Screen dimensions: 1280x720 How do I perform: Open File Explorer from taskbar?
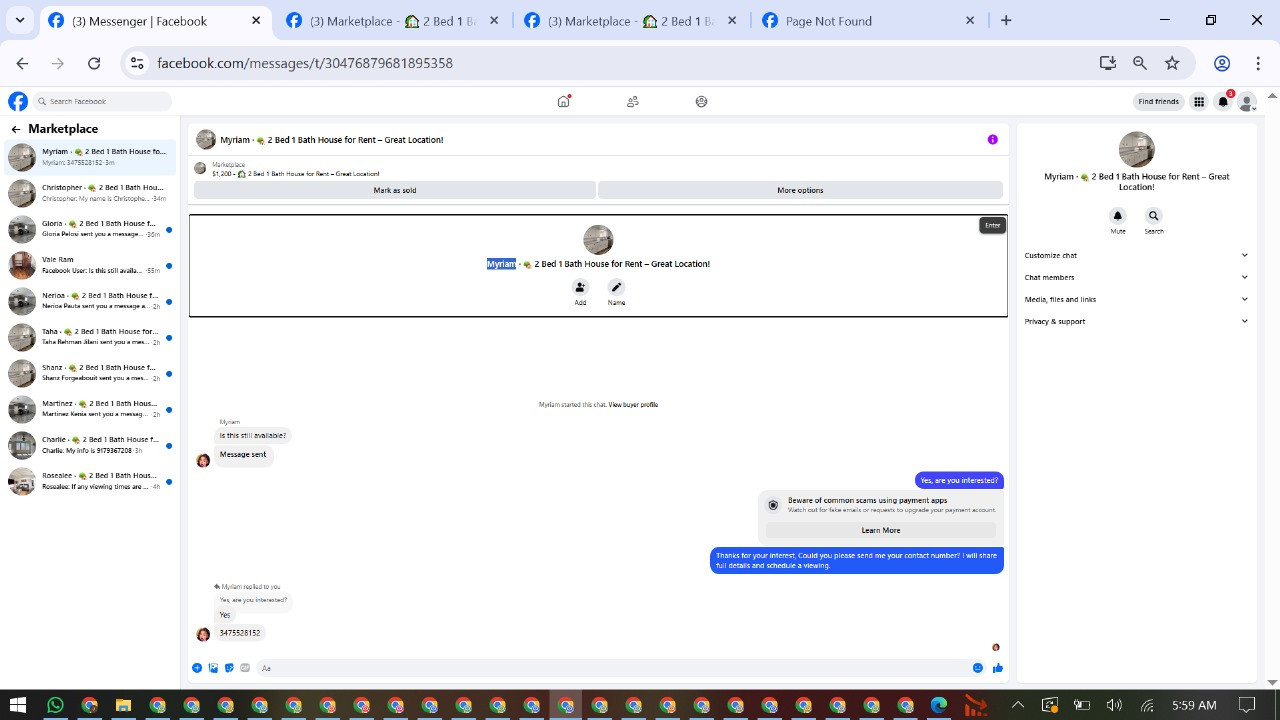[123, 705]
